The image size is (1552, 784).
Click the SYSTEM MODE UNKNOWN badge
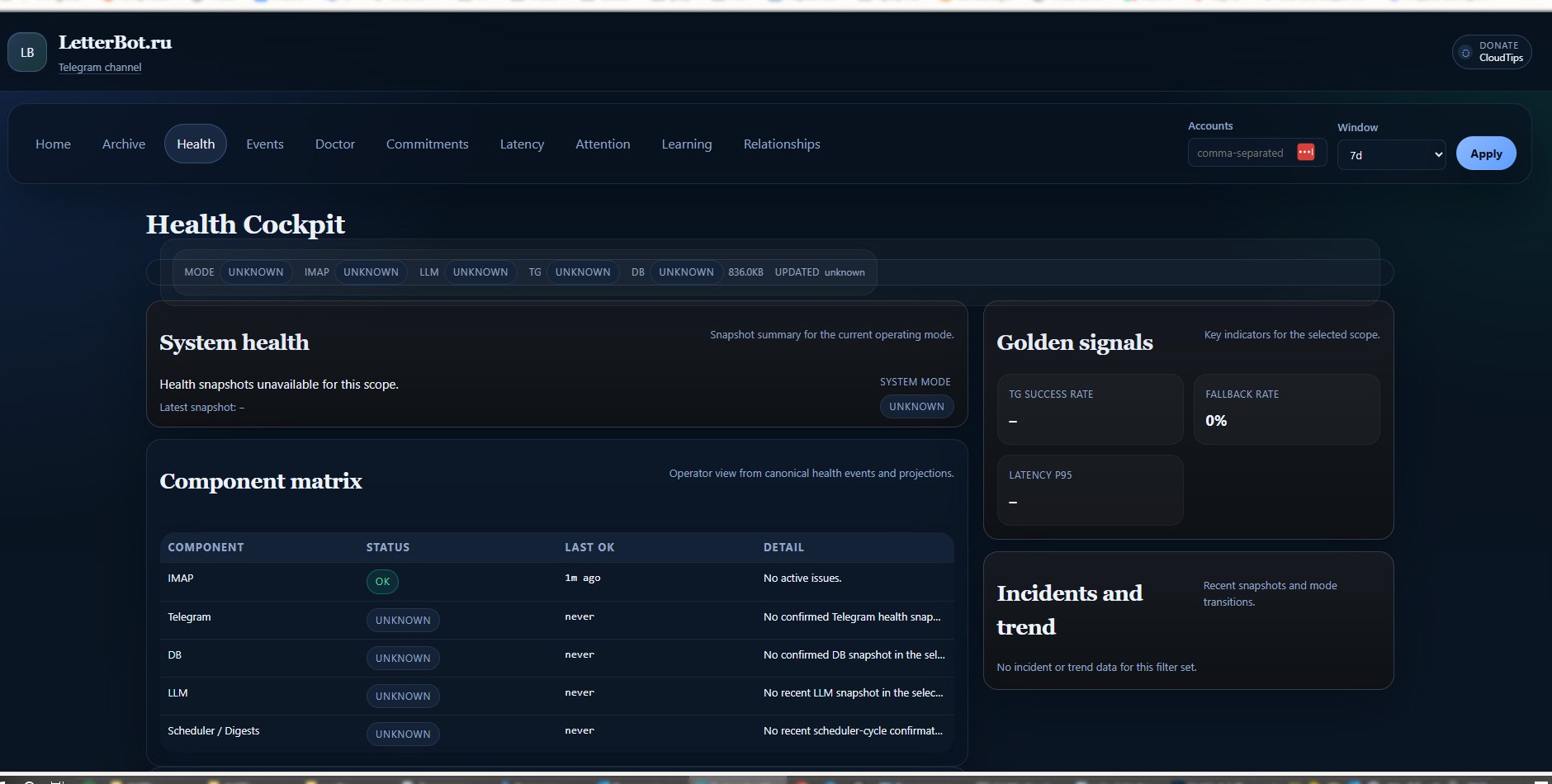pos(916,406)
